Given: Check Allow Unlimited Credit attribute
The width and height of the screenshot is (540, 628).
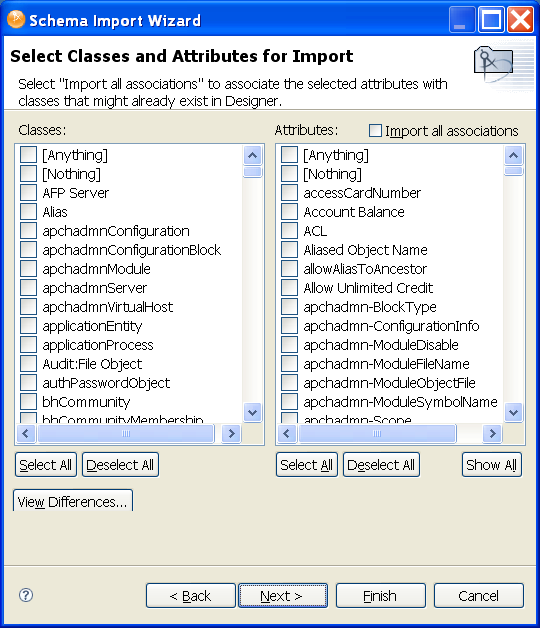Looking at the screenshot, I should pyautogui.click(x=289, y=288).
